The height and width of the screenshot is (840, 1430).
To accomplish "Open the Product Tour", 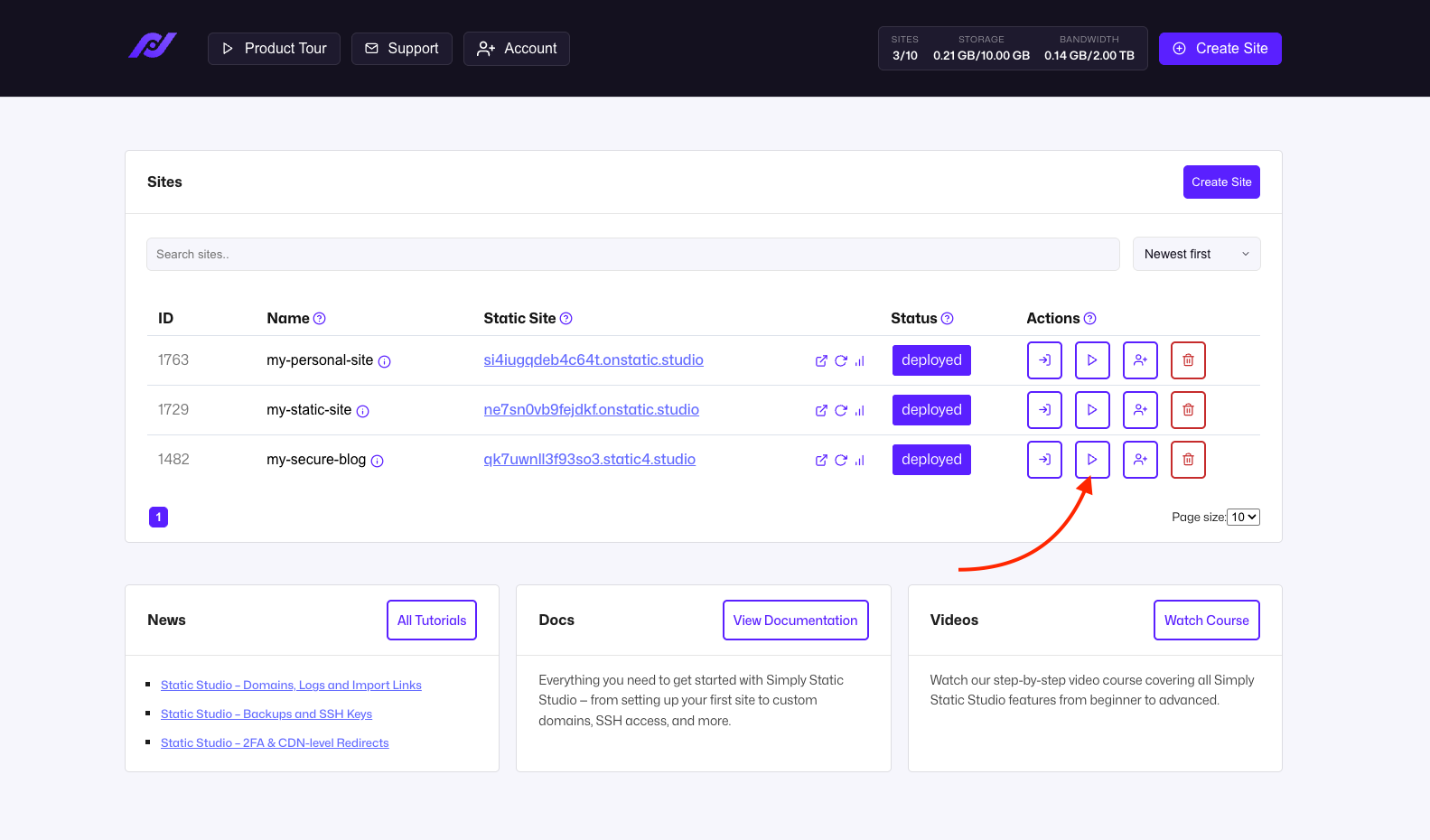I will (274, 49).
